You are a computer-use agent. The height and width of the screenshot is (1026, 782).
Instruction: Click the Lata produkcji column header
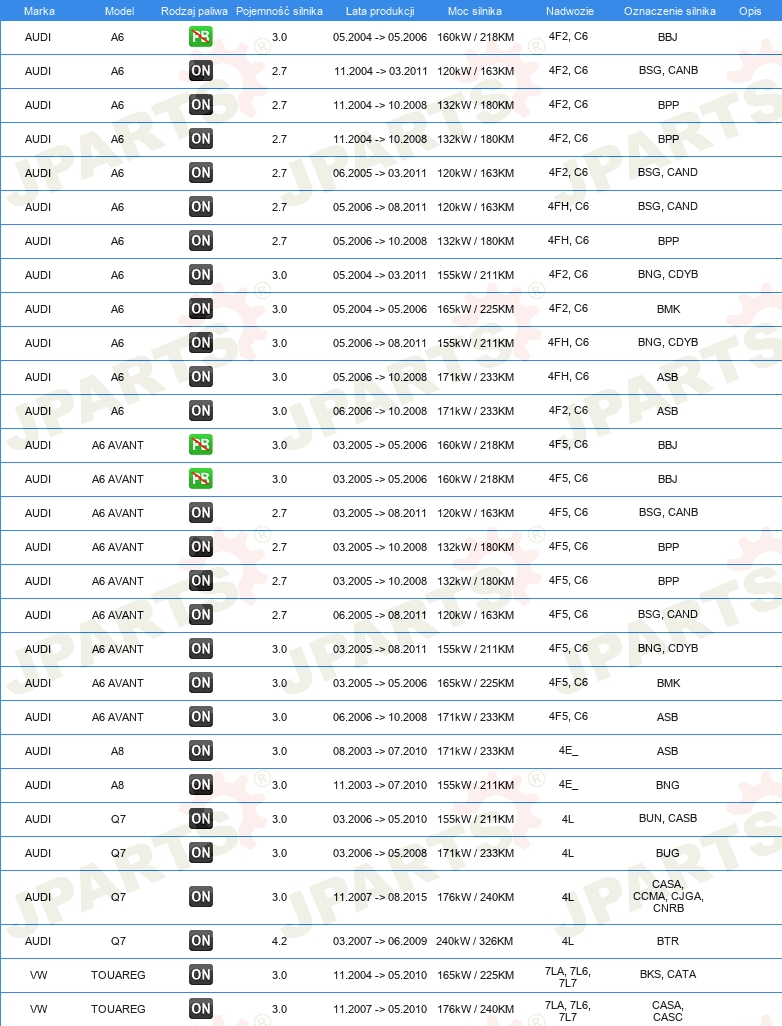pos(380,11)
